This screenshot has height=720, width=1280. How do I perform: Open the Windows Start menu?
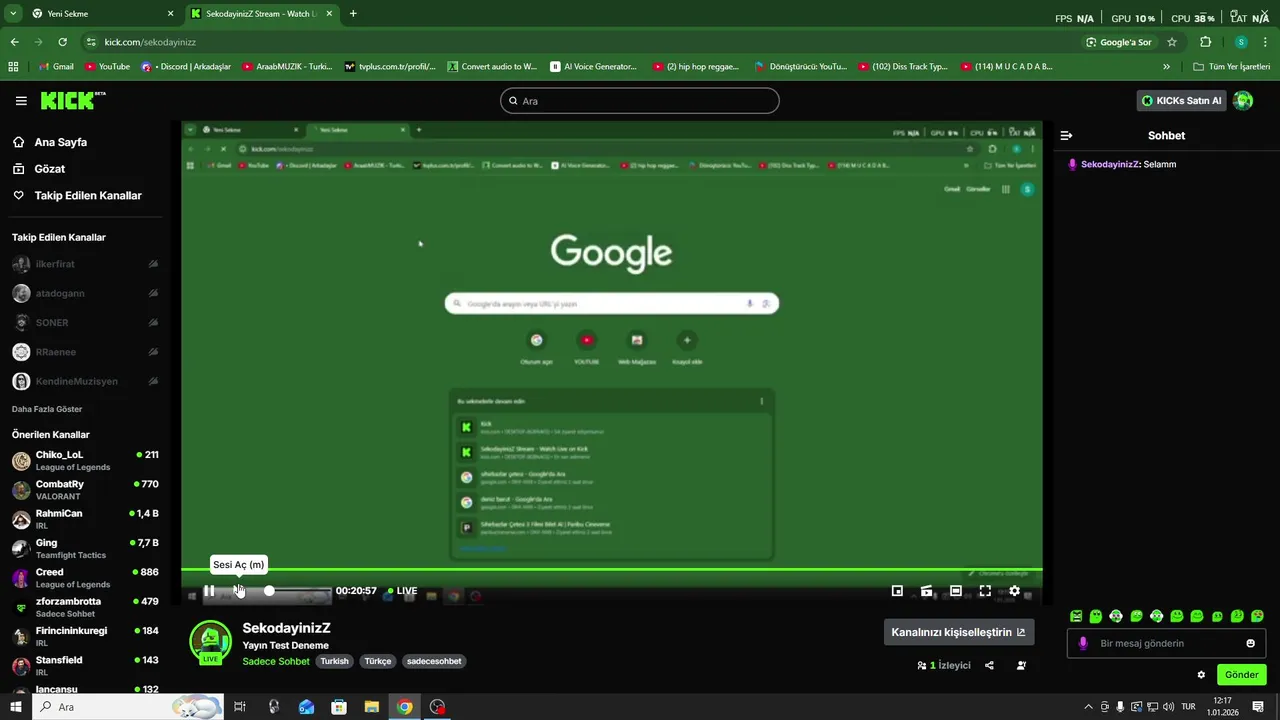[x=15, y=707]
